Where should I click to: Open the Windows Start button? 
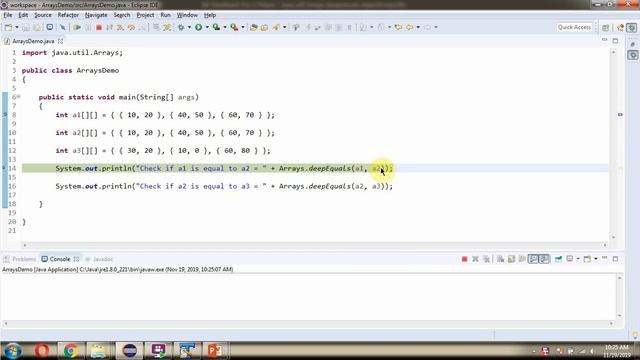pyautogui.click(x=12, y=350)
